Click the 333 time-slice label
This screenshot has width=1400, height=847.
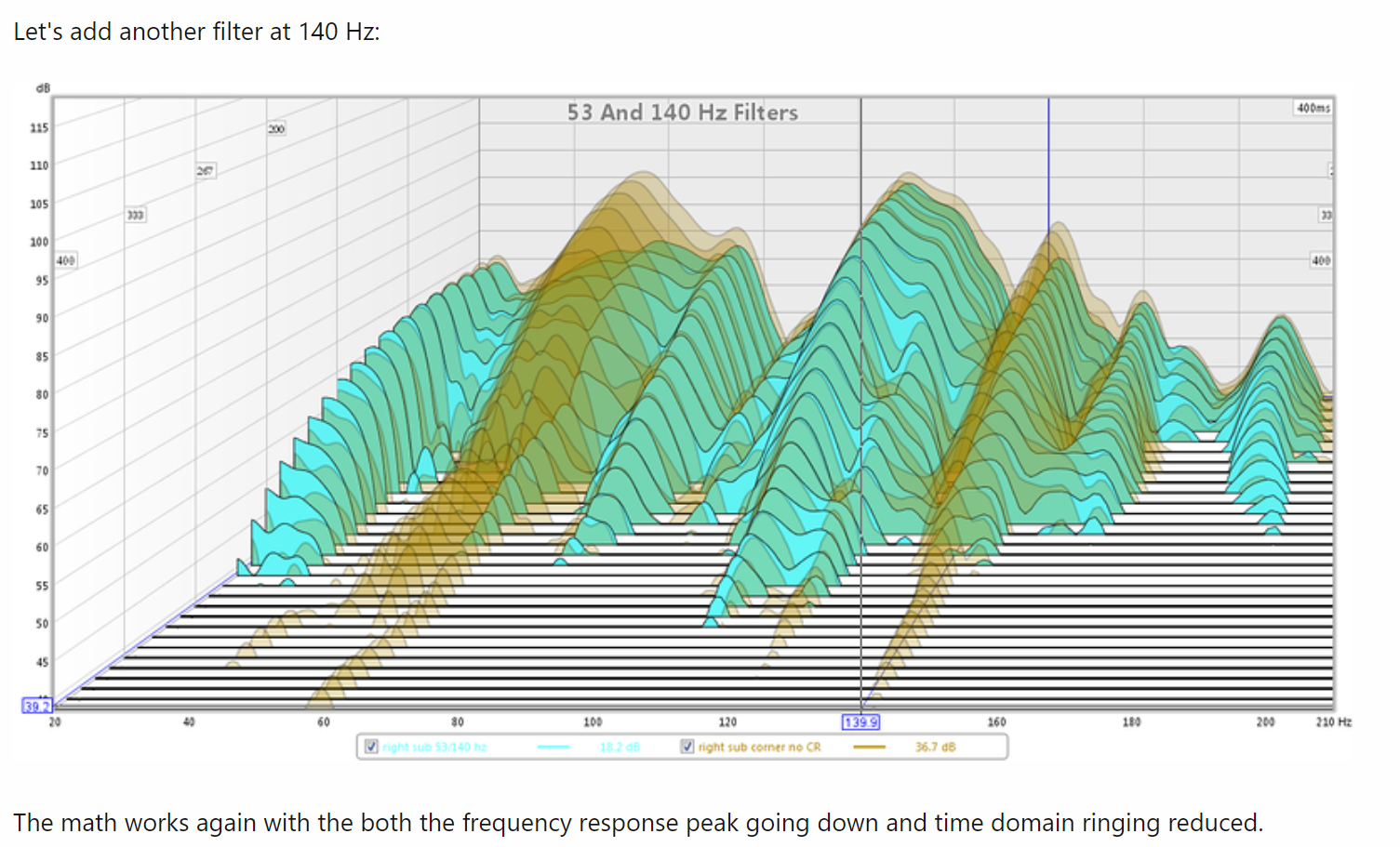[x=135, y=215]
